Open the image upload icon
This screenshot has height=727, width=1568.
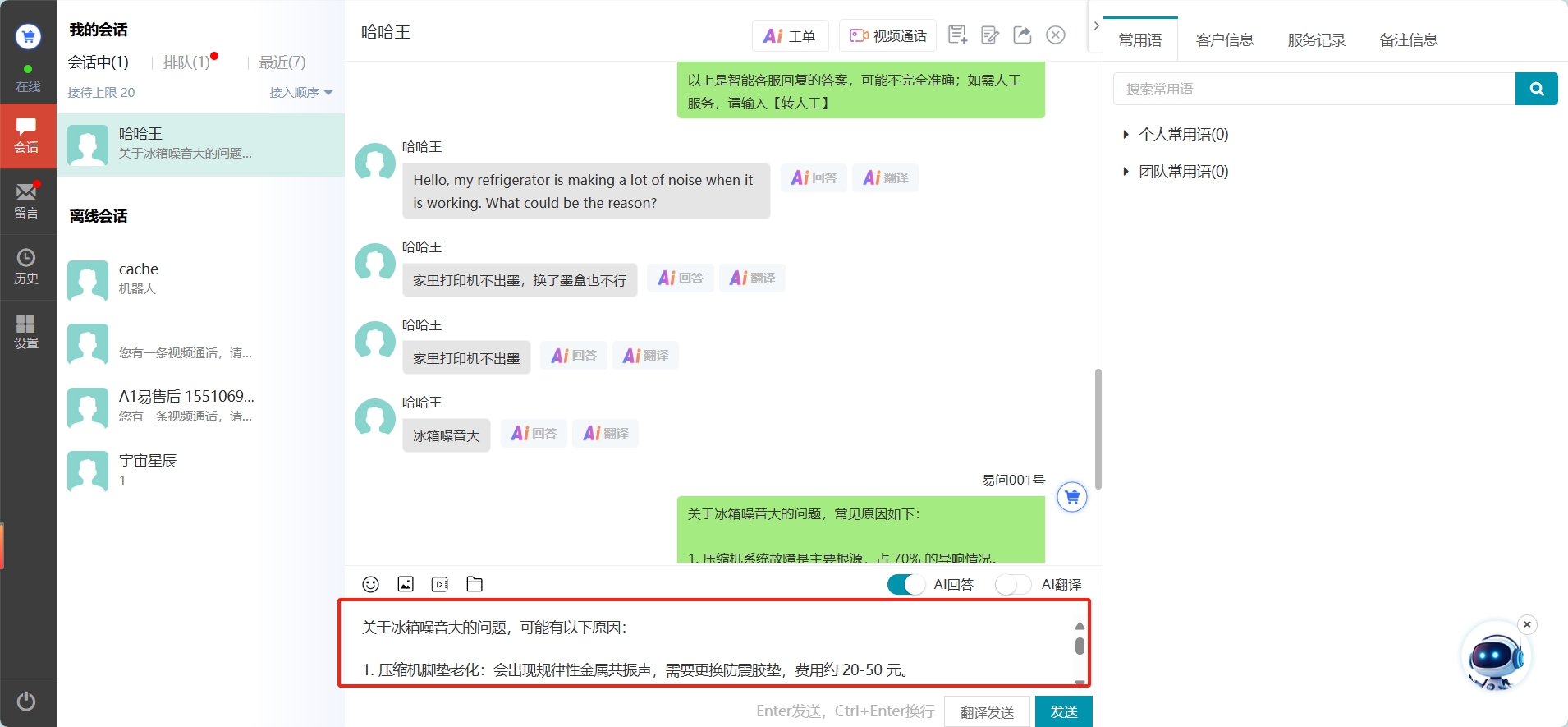click(406, 584)
